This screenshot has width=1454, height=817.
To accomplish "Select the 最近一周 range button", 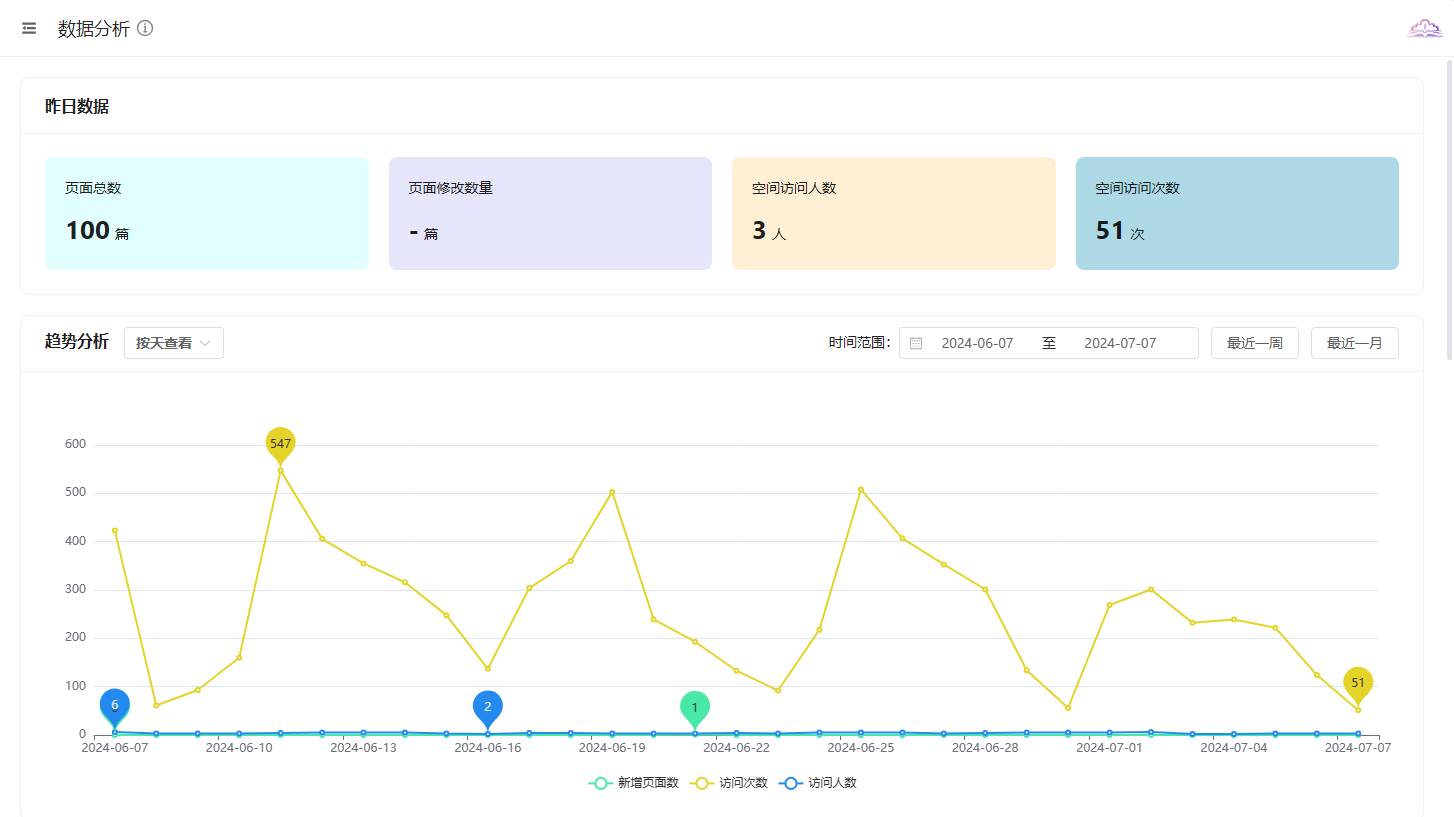I will coord(1255,343).
